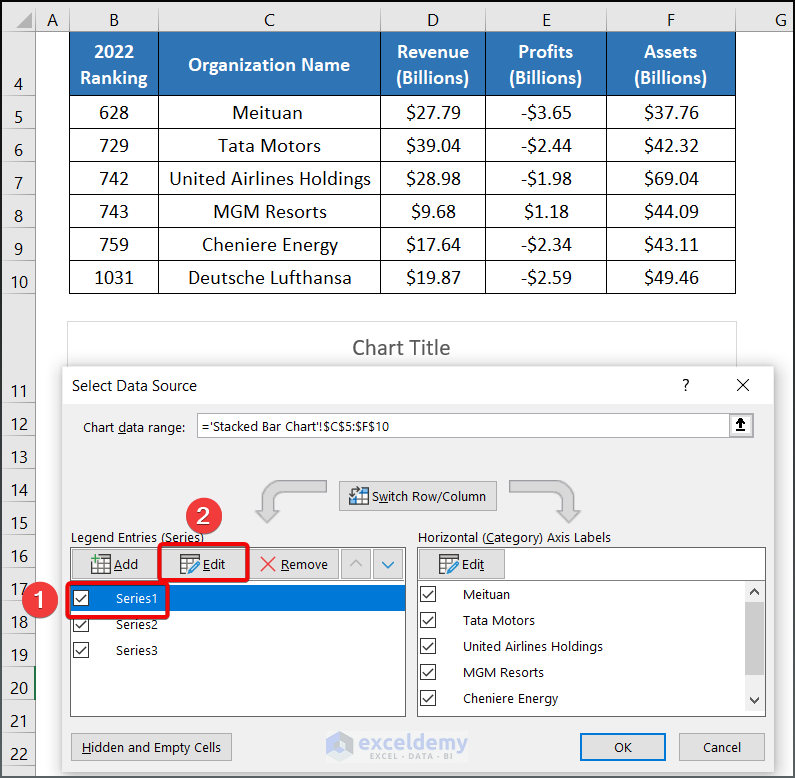Uncheck MGM Resorts category checkbox

[428, 672]
